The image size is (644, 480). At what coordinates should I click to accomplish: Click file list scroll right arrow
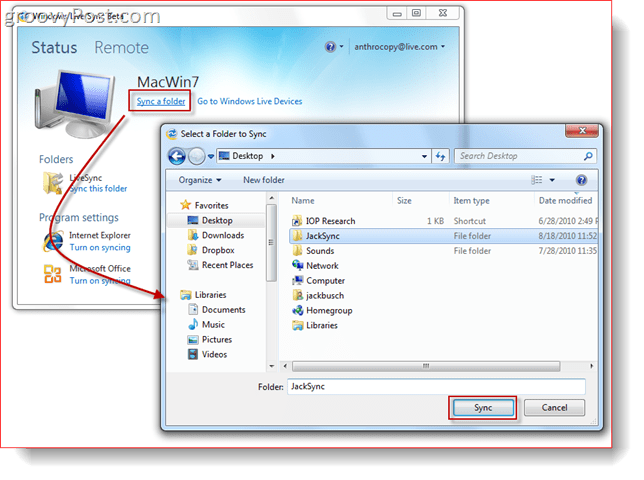click(x=591, y=365)
